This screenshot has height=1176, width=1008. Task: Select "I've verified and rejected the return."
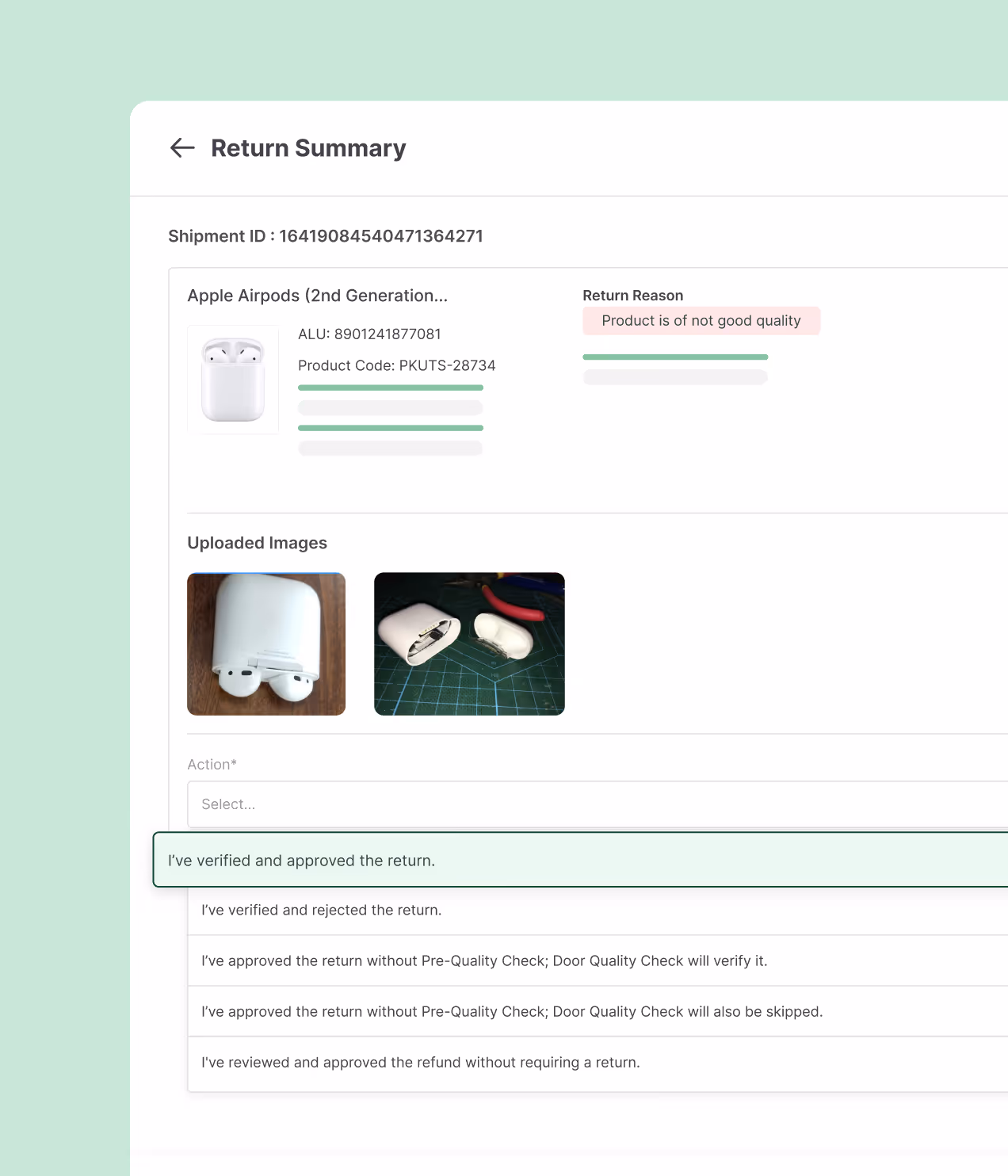click(x=321, y=910)
